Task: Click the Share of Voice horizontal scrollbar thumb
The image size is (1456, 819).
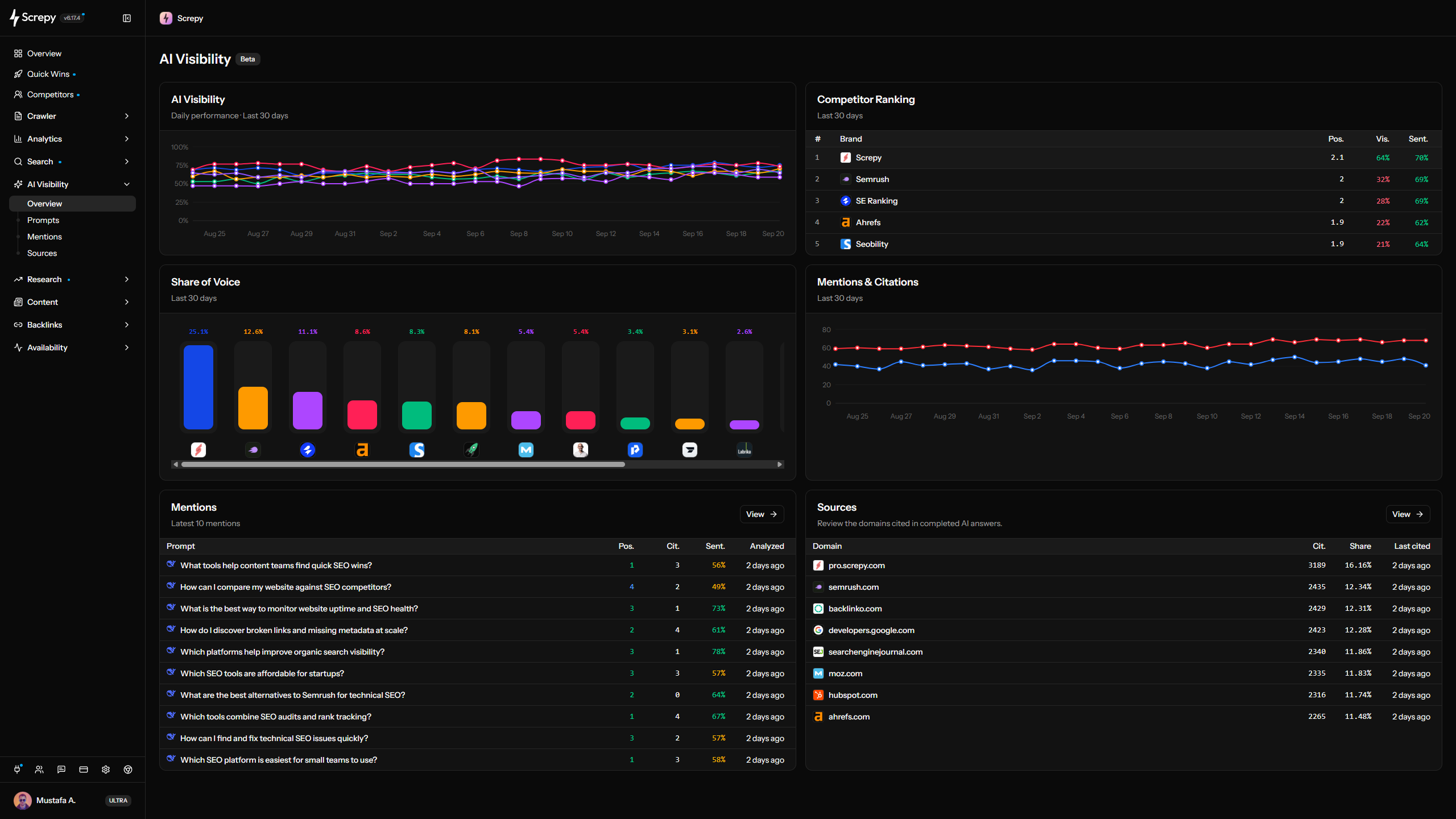Action: click(x=403, y=465)
